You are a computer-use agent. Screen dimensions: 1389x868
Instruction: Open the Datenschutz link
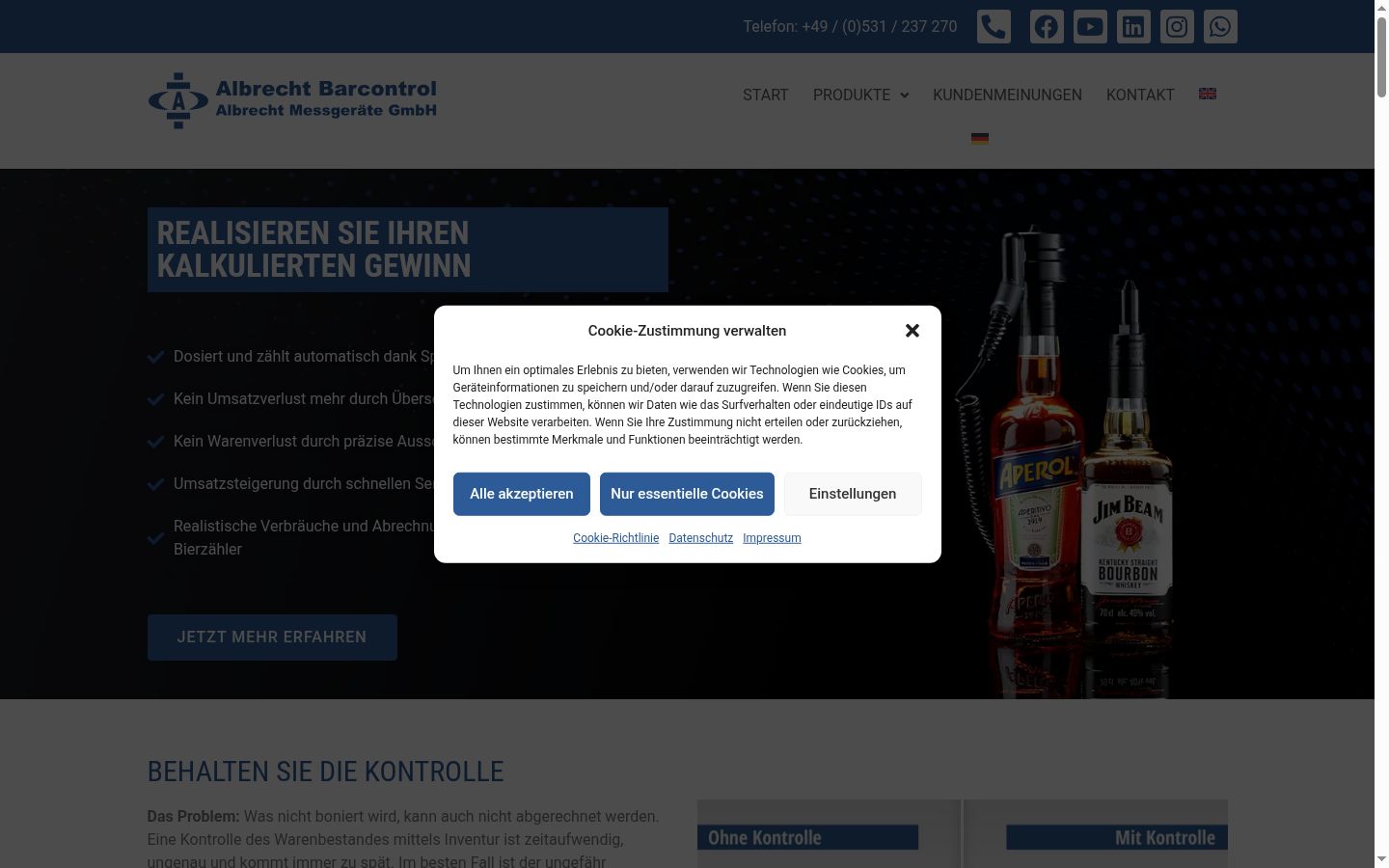coord(700,538)
